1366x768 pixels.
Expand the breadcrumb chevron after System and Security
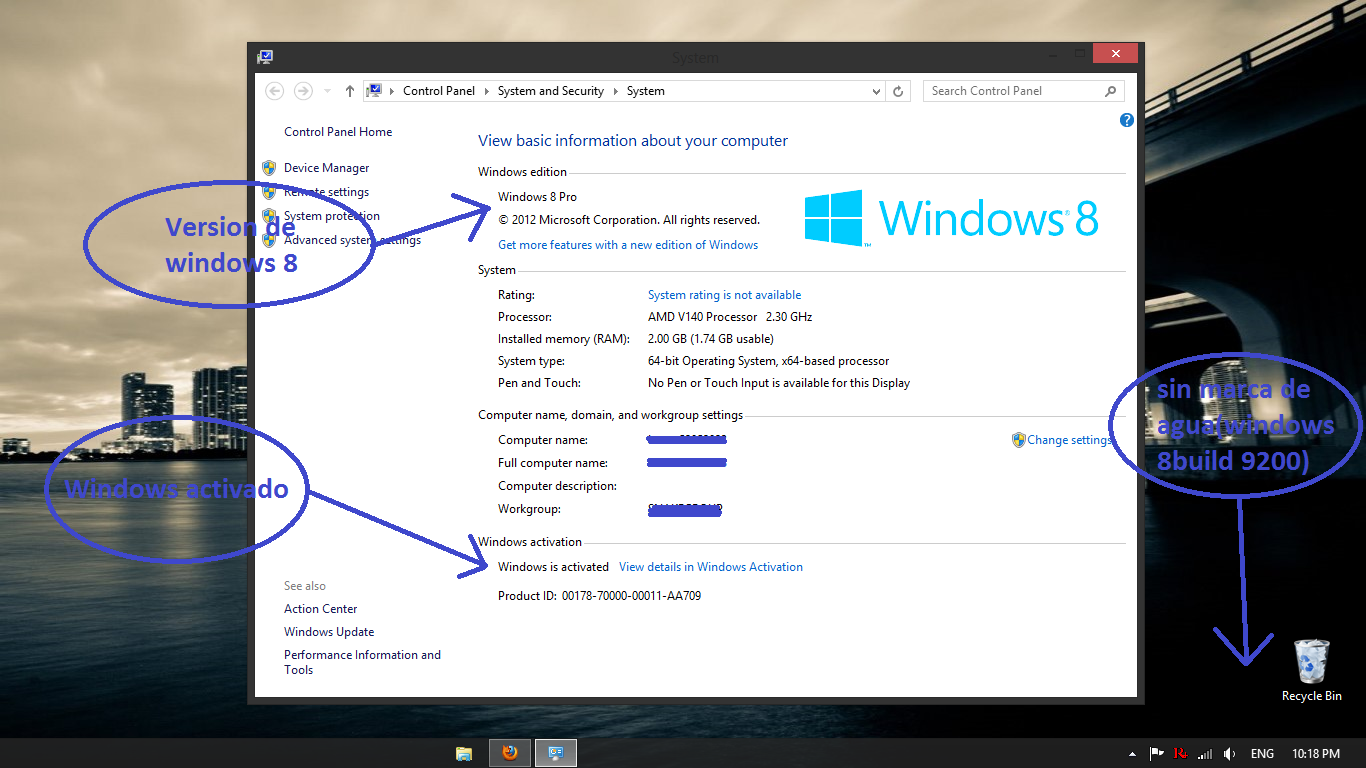[x=618, y=90]
